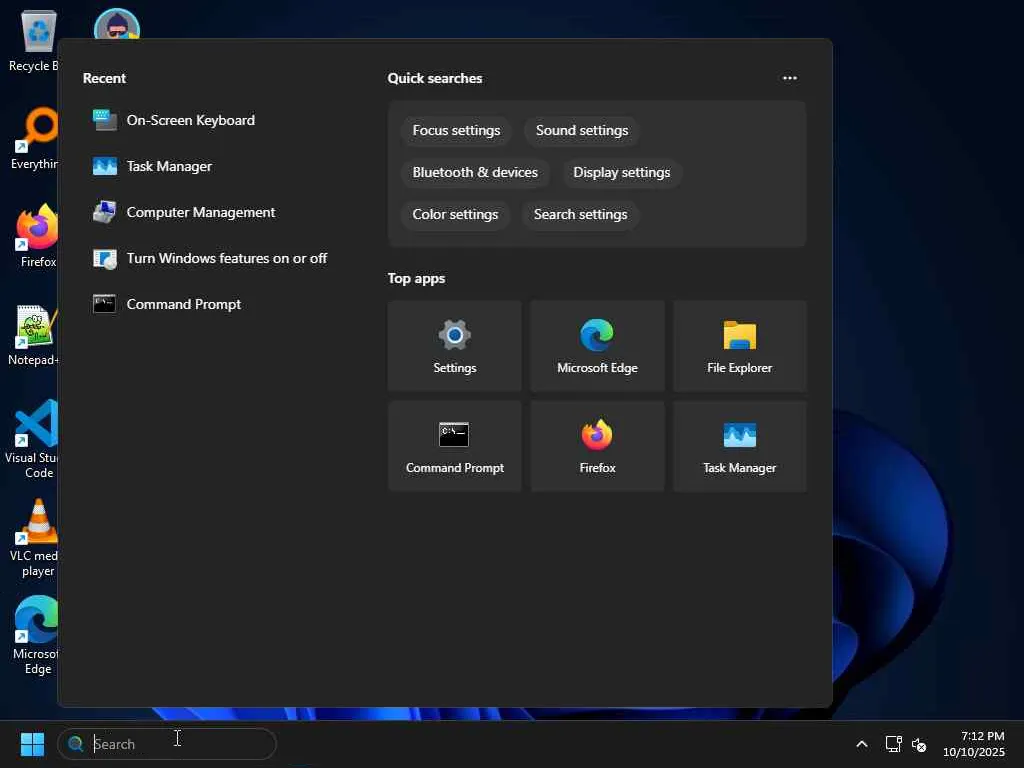Open the clock and date flyout

973,744
